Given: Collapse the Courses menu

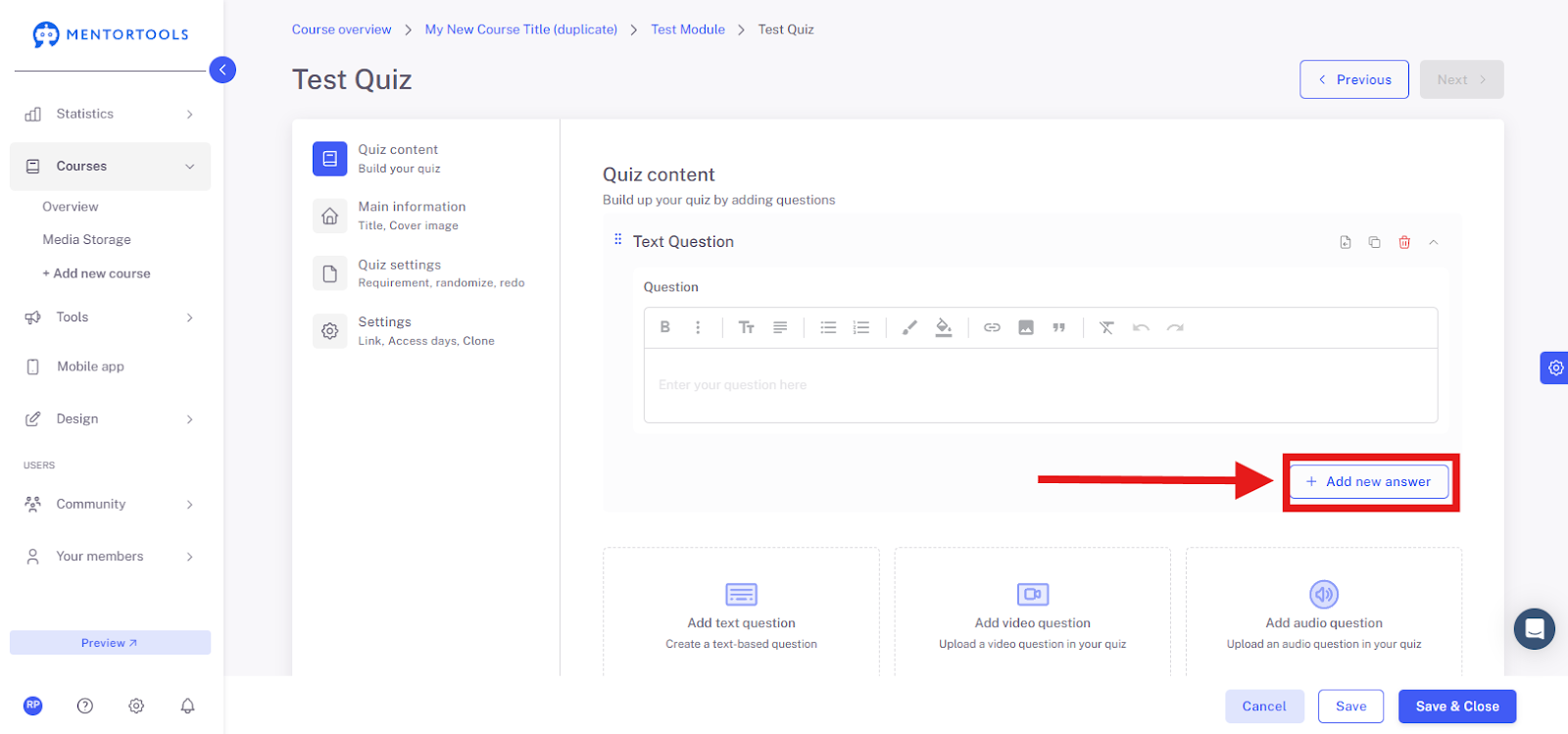Looking at the screenshot, I should (x=110, y=167).
